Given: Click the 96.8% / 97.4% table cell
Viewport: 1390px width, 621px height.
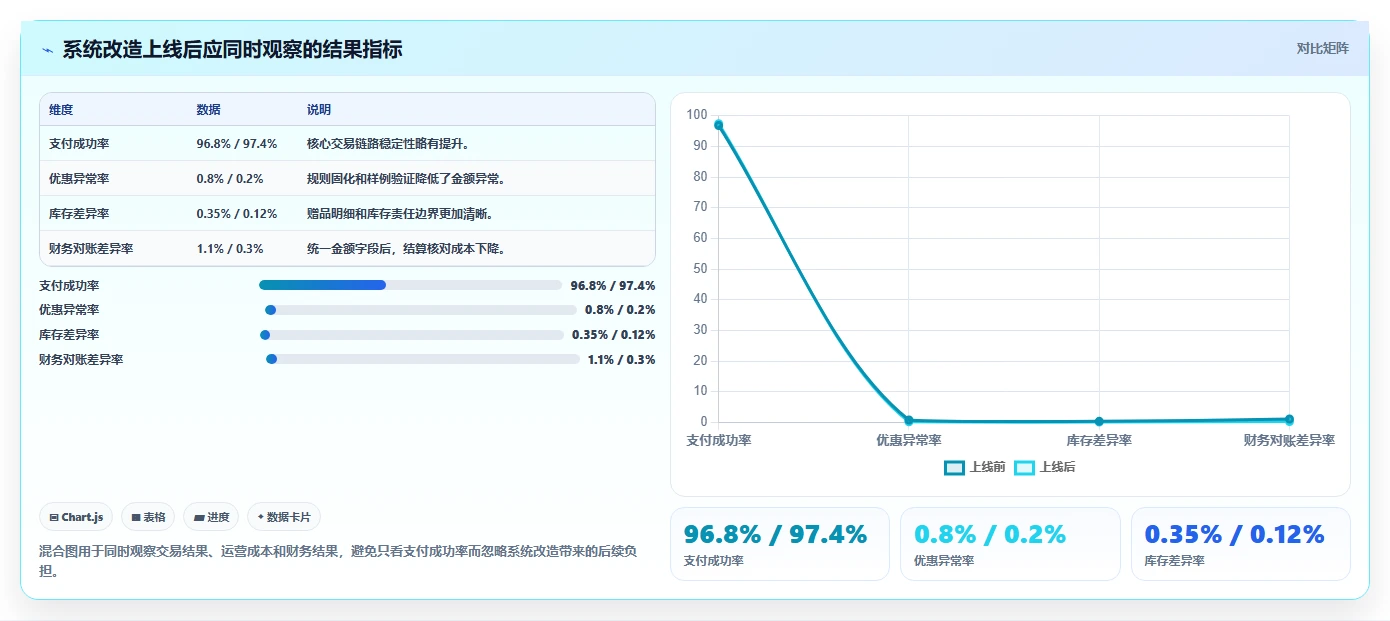Looking at the screenshot, I should tap(237, 144).
